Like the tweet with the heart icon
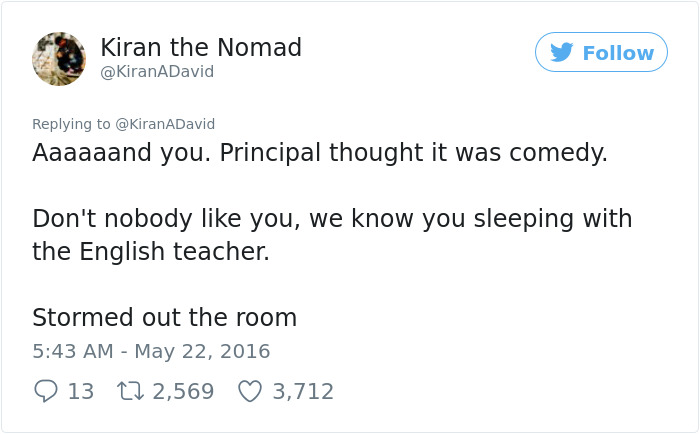The width and height of the screenshot is (700, 434). pyautogui.click(x=249, y=391)
